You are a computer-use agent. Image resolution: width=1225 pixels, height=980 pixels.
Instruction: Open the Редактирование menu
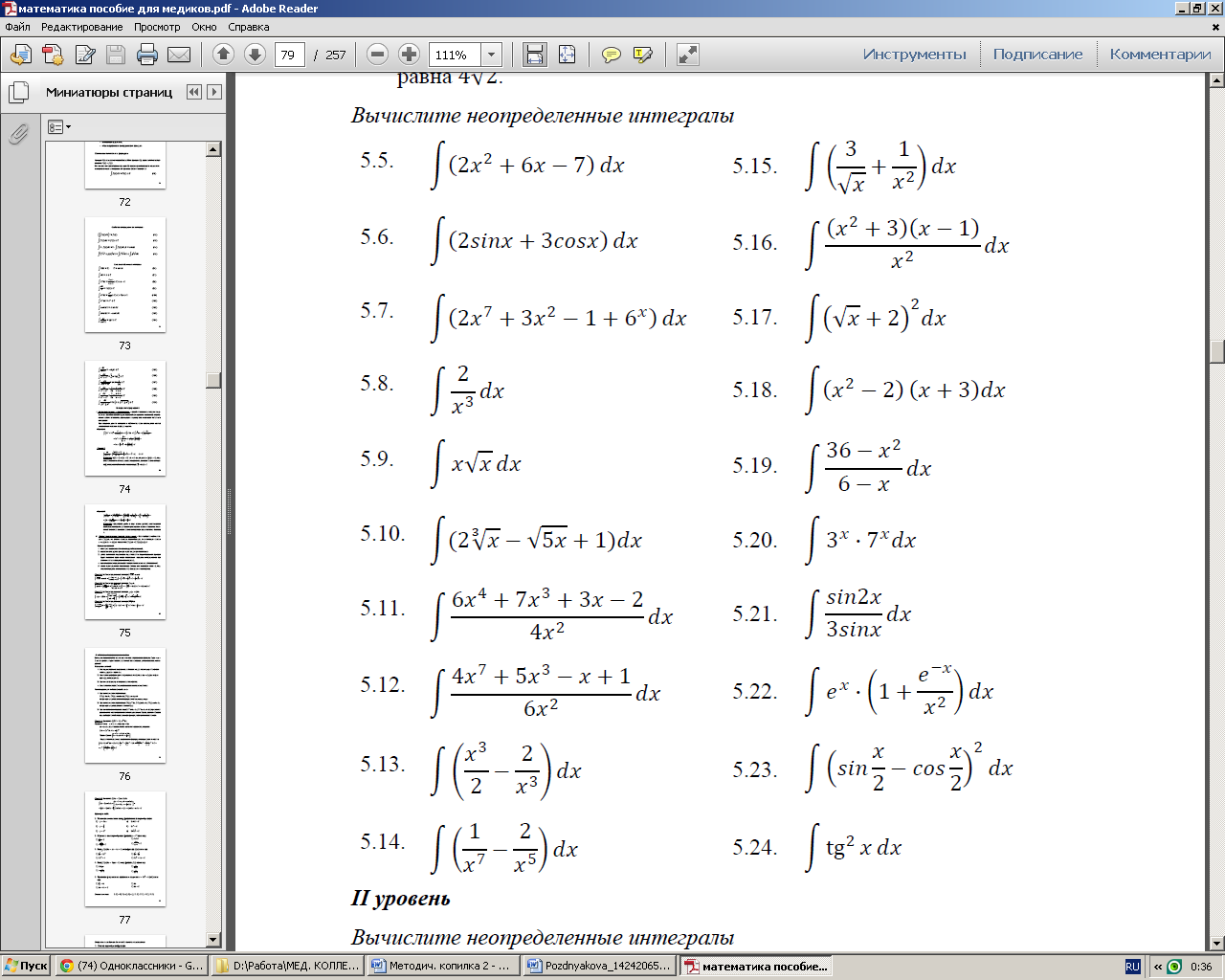pyautogui.click(x=81, y=27)
